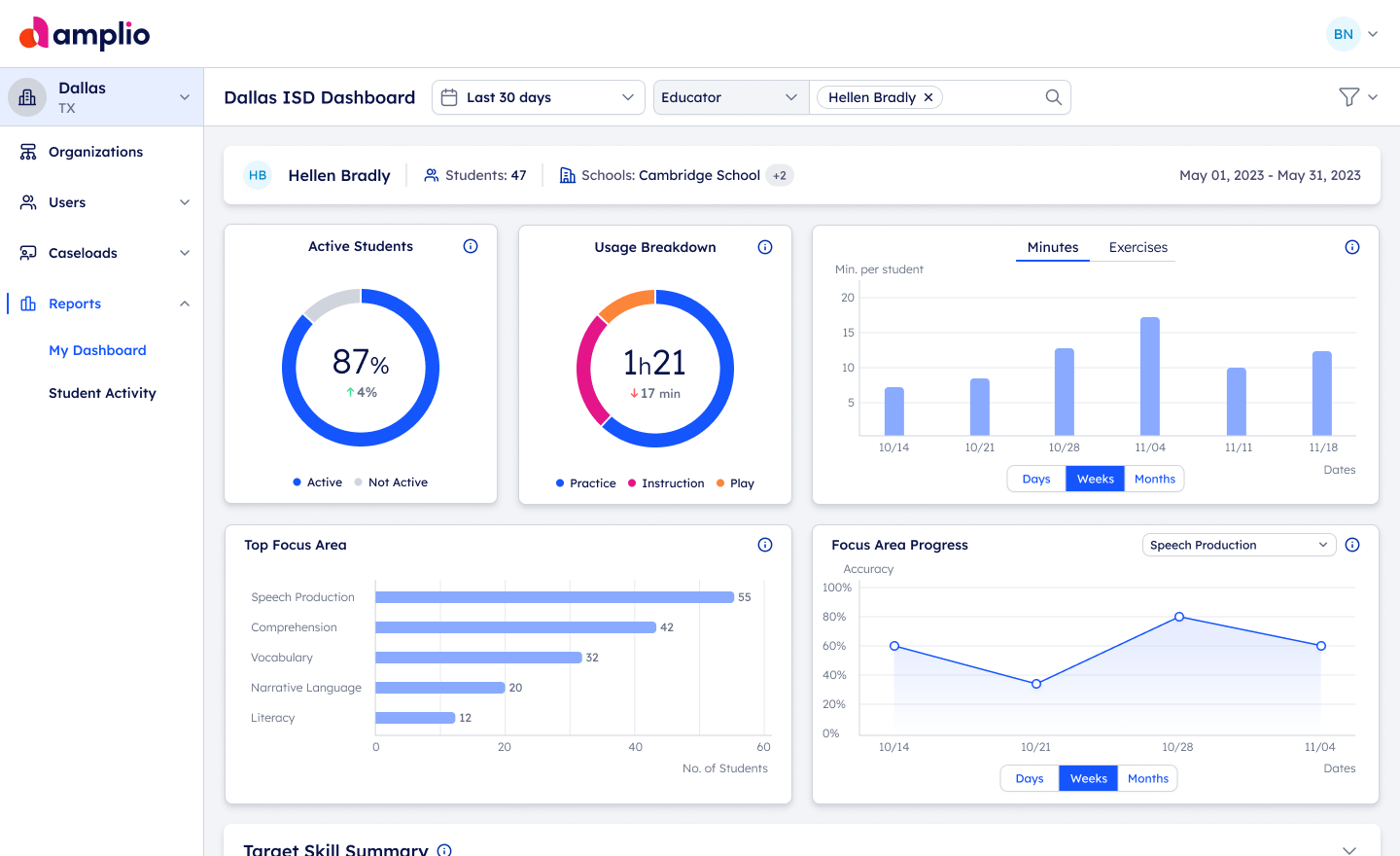The width and height of the screenshot is (1400, 856).
Task: Expand the Users menu chevron
Action: 185,202
